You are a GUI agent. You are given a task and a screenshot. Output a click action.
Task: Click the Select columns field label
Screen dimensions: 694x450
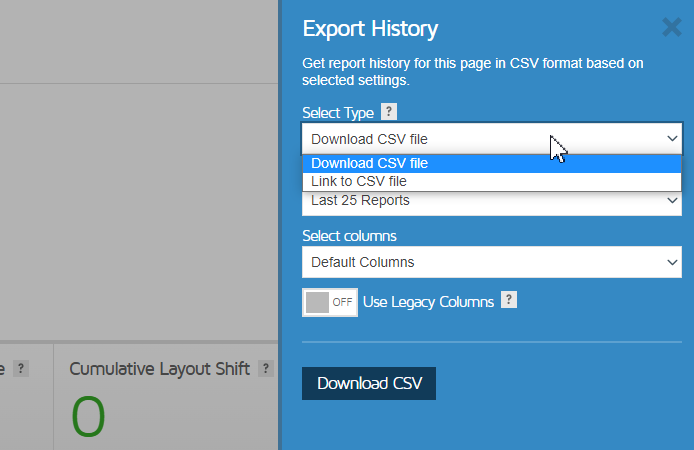349,236
